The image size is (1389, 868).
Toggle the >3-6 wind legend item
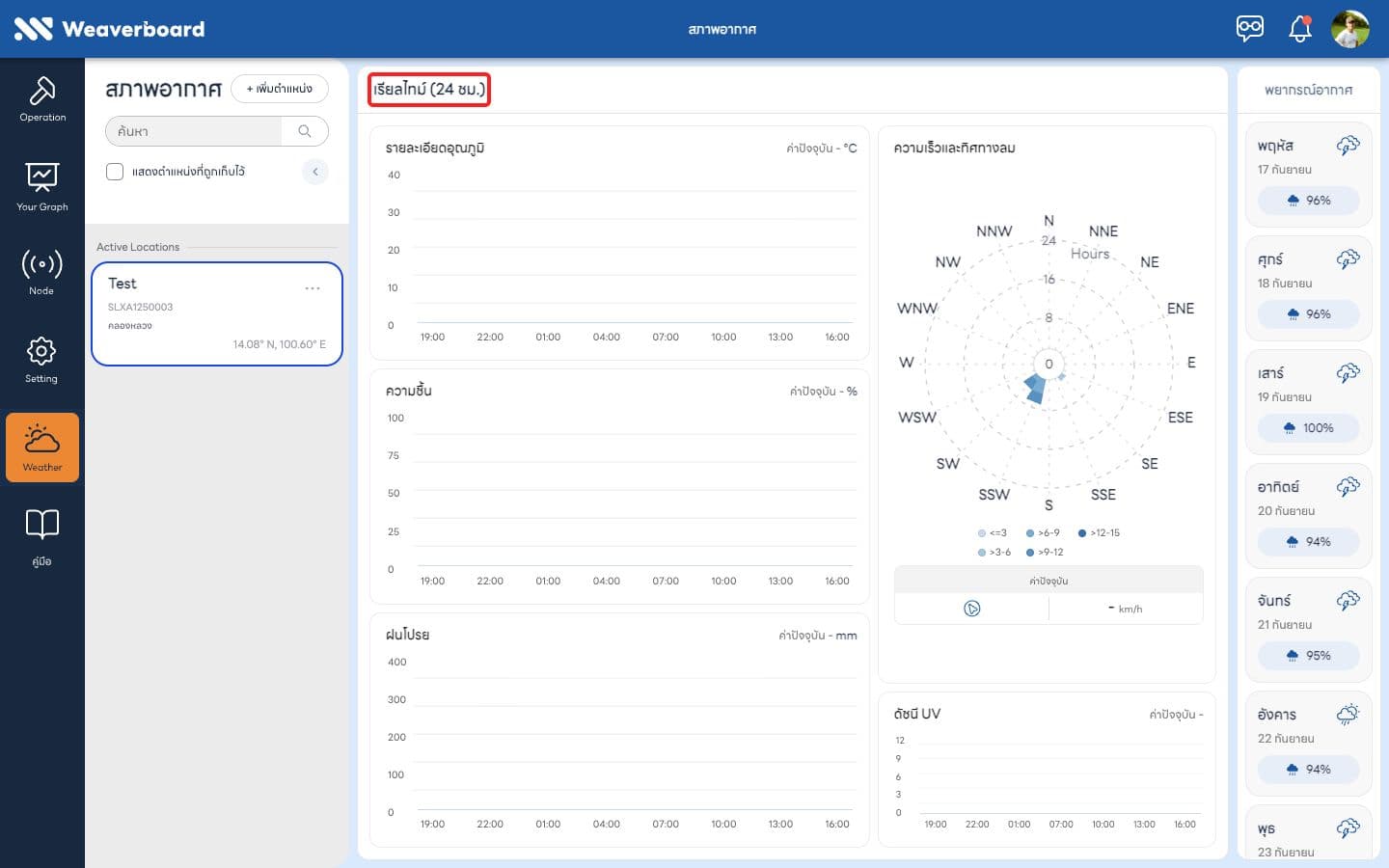click(994, 553)
